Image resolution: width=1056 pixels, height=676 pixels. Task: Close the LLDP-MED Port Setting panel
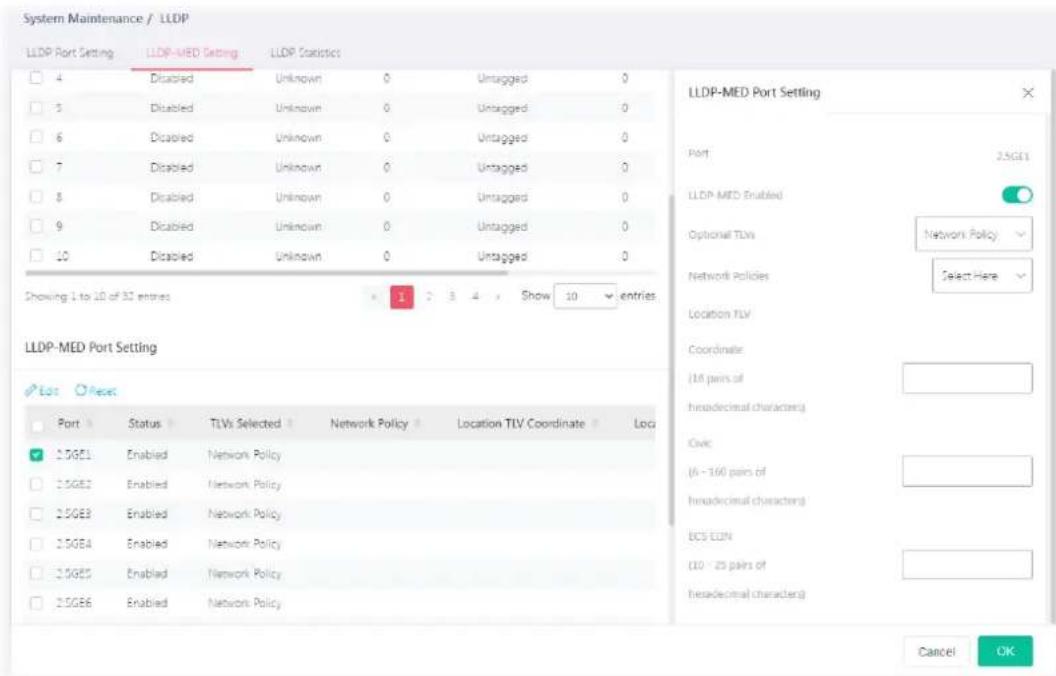coord(1028,93)
